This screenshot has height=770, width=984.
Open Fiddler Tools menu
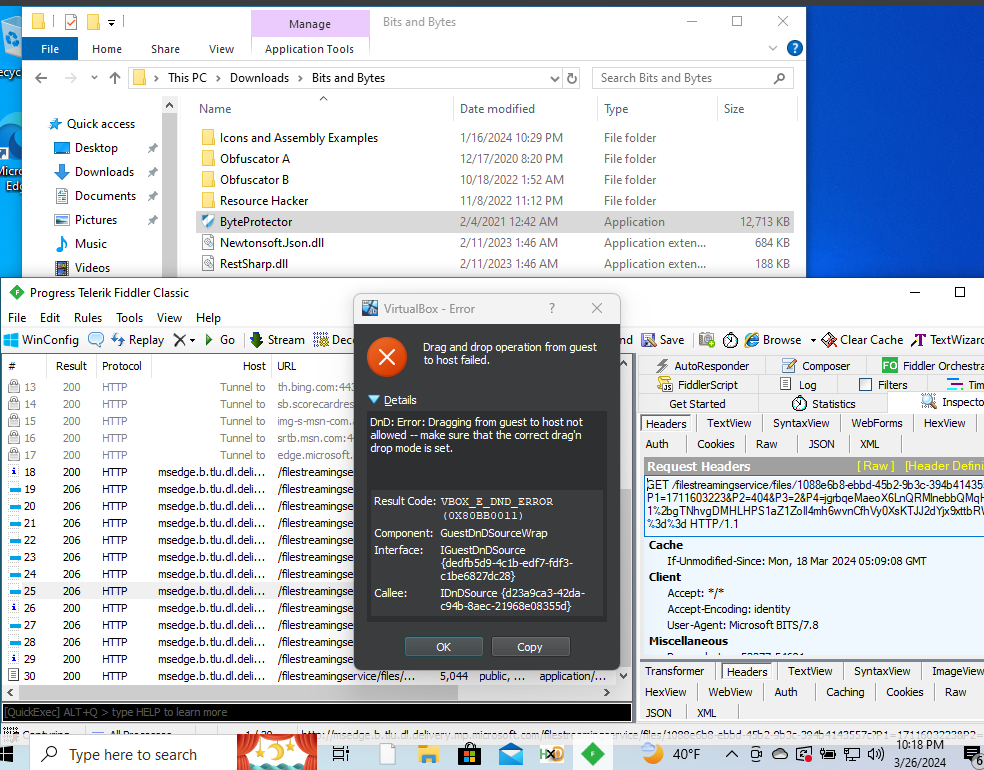point(129,318)
